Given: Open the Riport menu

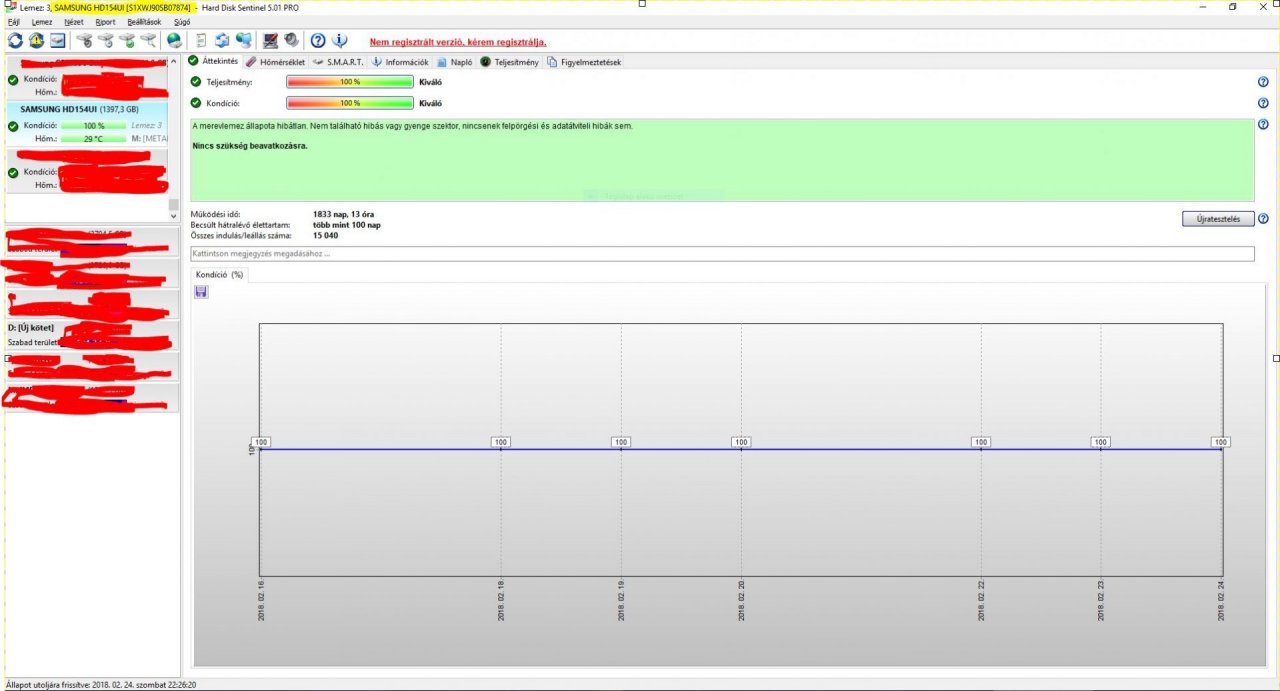Looking at the screenshot, I should 105,21.
